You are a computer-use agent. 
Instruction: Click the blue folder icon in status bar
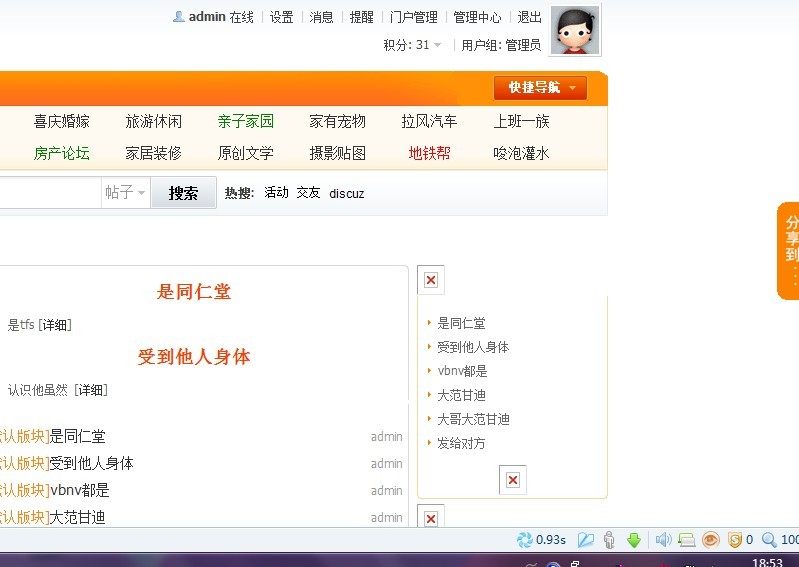click(585, 539)
